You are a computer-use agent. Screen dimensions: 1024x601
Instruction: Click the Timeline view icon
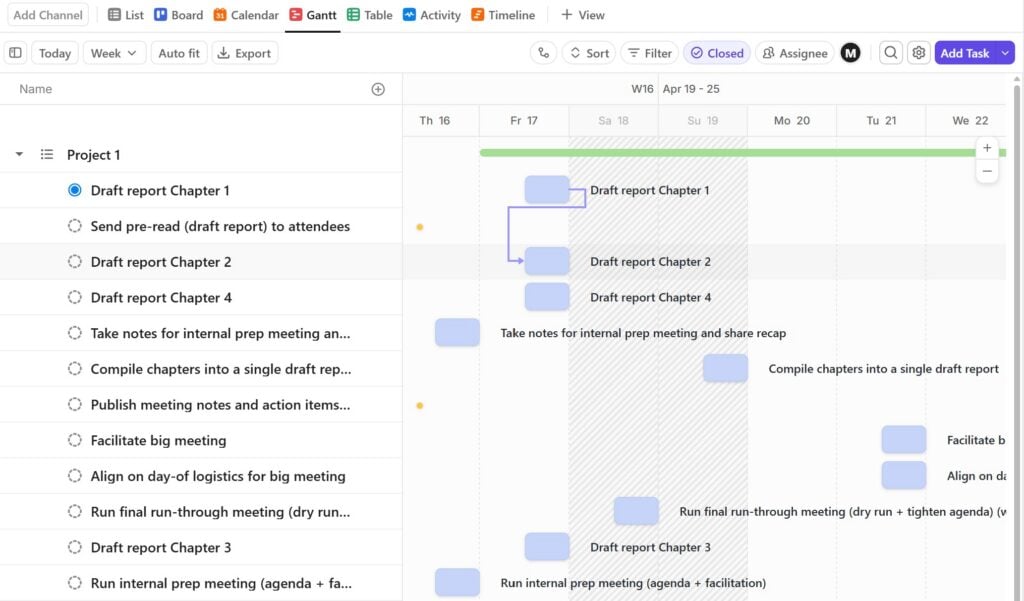coord(477,14)
